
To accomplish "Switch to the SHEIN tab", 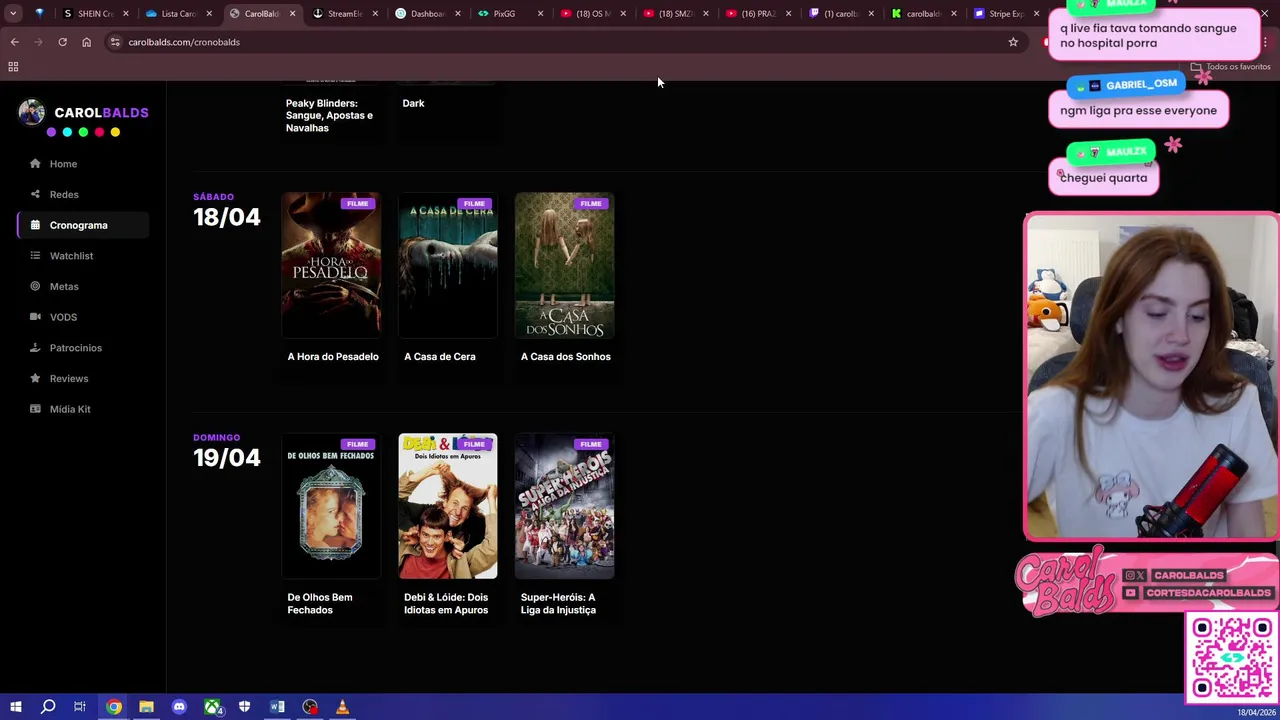I will coord(97,14).
